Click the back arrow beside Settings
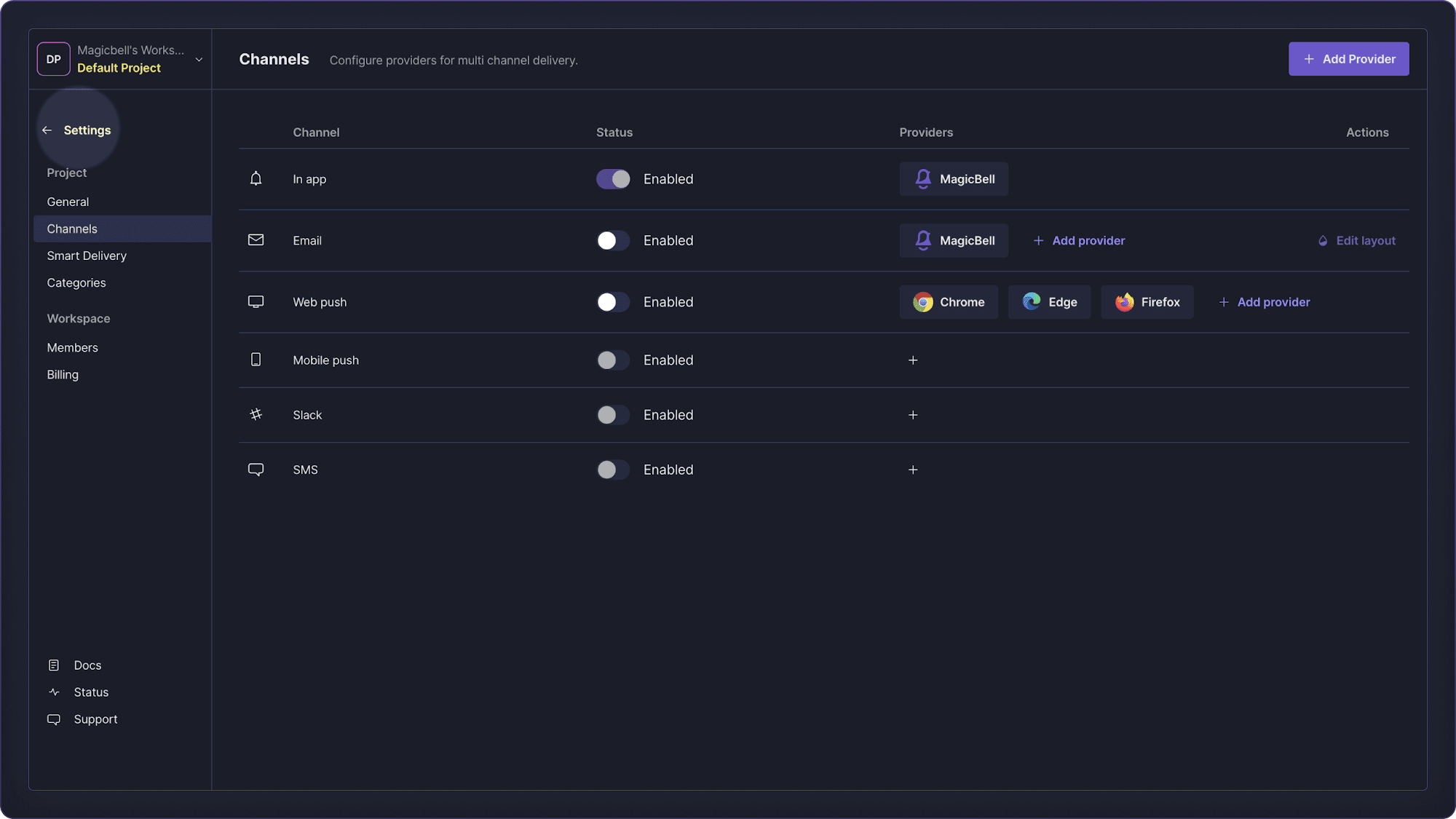This screenshot has width=1456, height=819. point(47,130)
